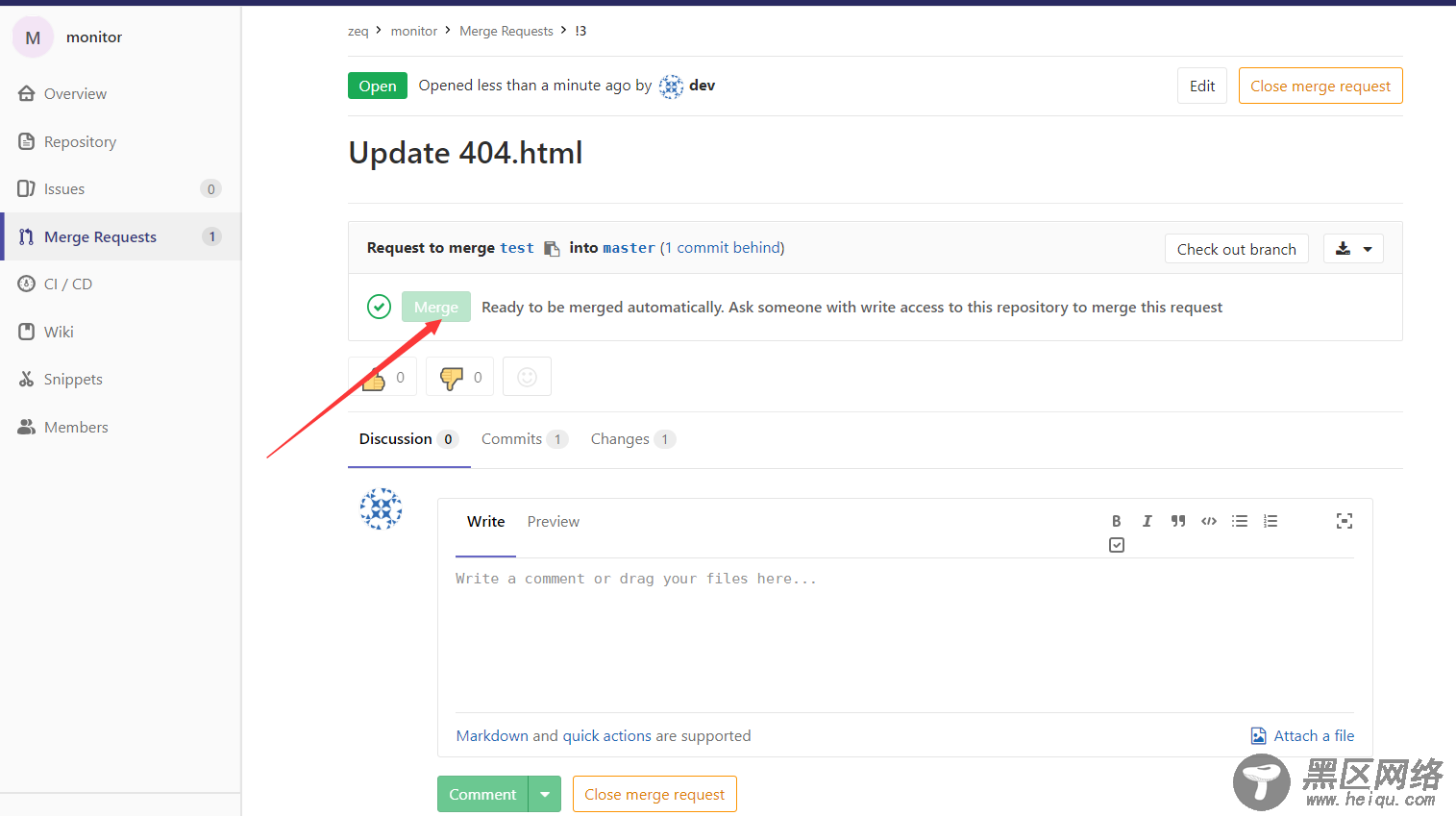This screenshot has height=816, width=1456.
Task: Click the CI / CD rocket icon
Action: tap(27, 284)
